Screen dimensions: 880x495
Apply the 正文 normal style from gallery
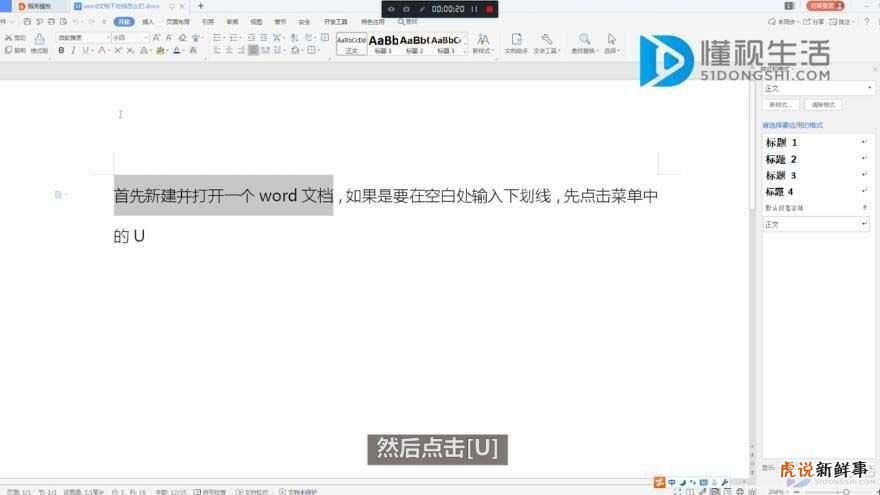(x=351, y=44)
